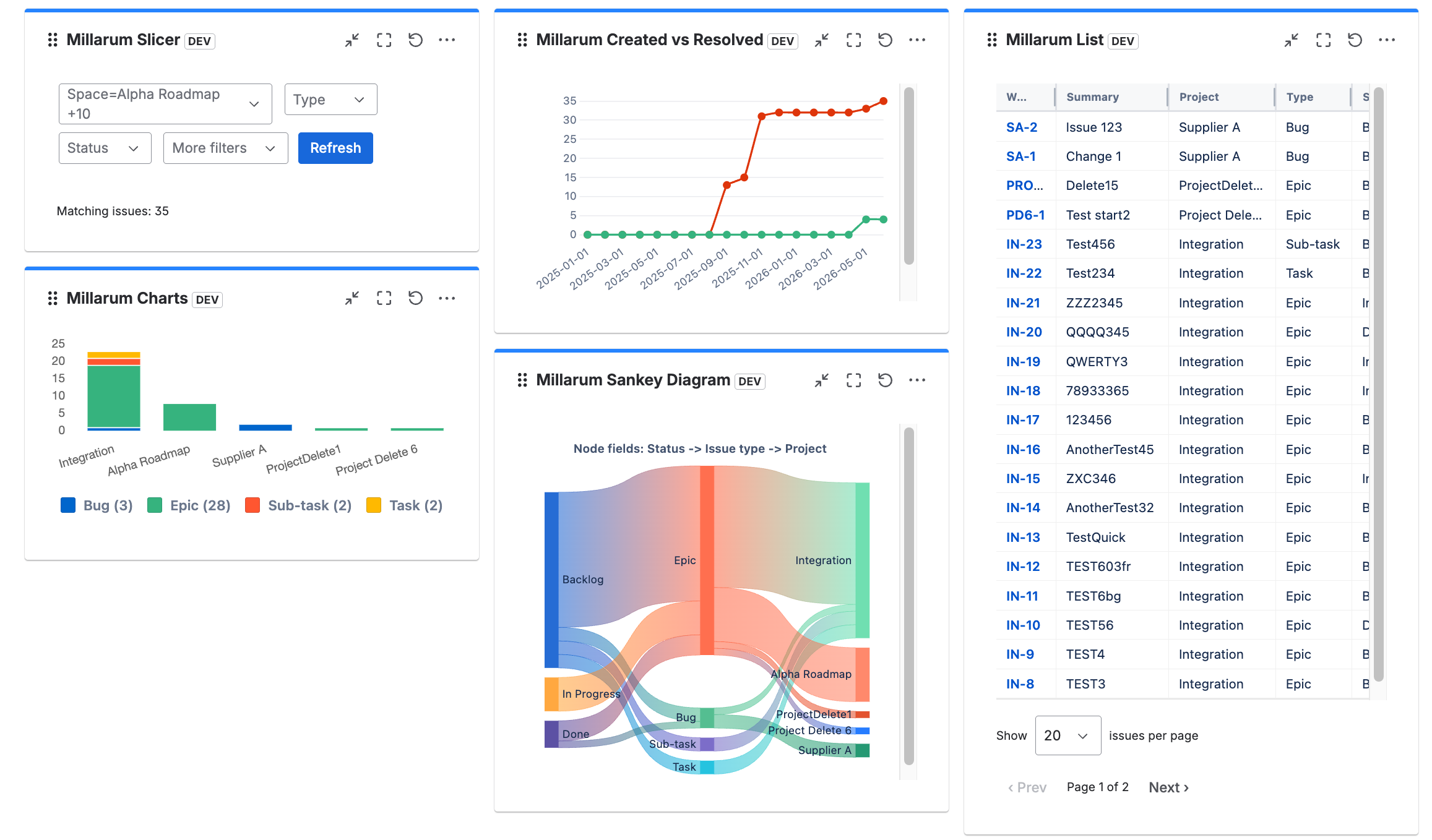Minimize the Millarum Slicer gadget

point(352,40)
